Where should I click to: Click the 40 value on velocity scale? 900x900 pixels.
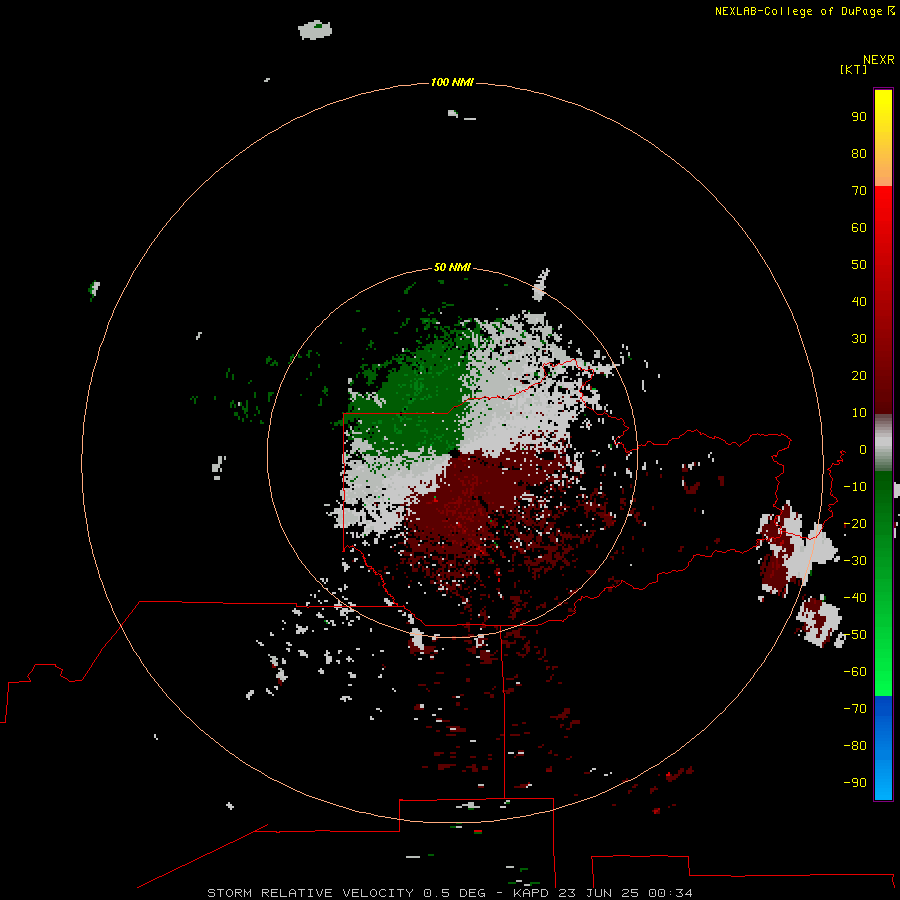pyautogui.click(x=859, y=301)
